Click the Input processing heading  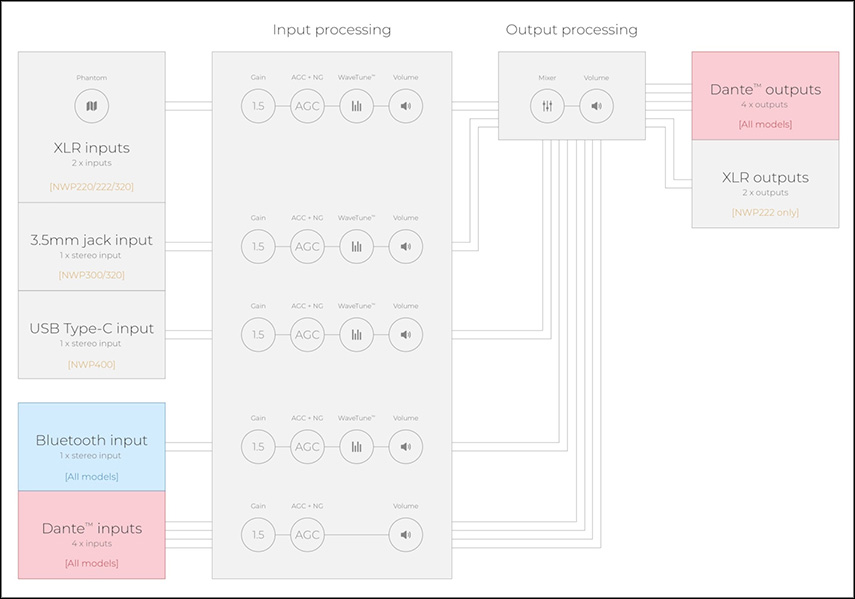tap(332, 29)
